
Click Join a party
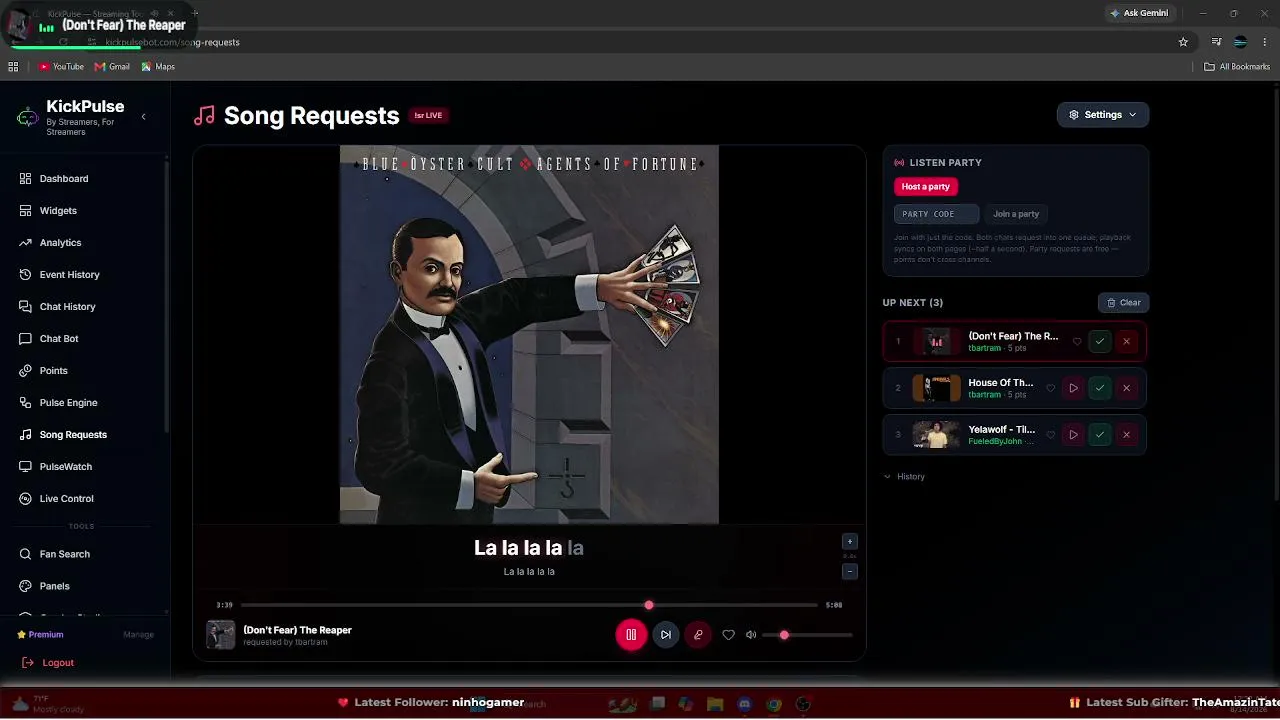(1016, 214)
